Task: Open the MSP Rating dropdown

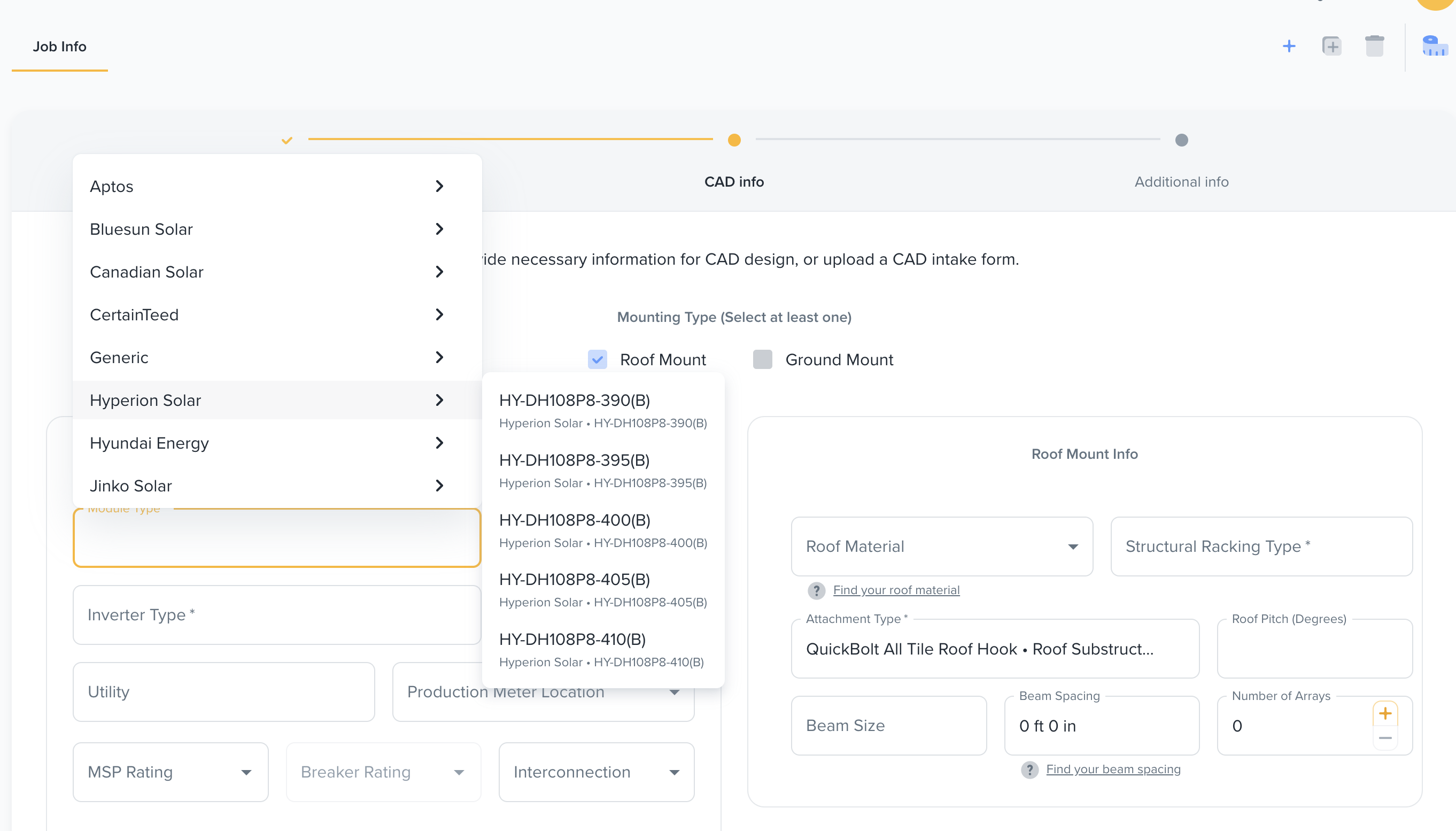Action: coord(171,772)
